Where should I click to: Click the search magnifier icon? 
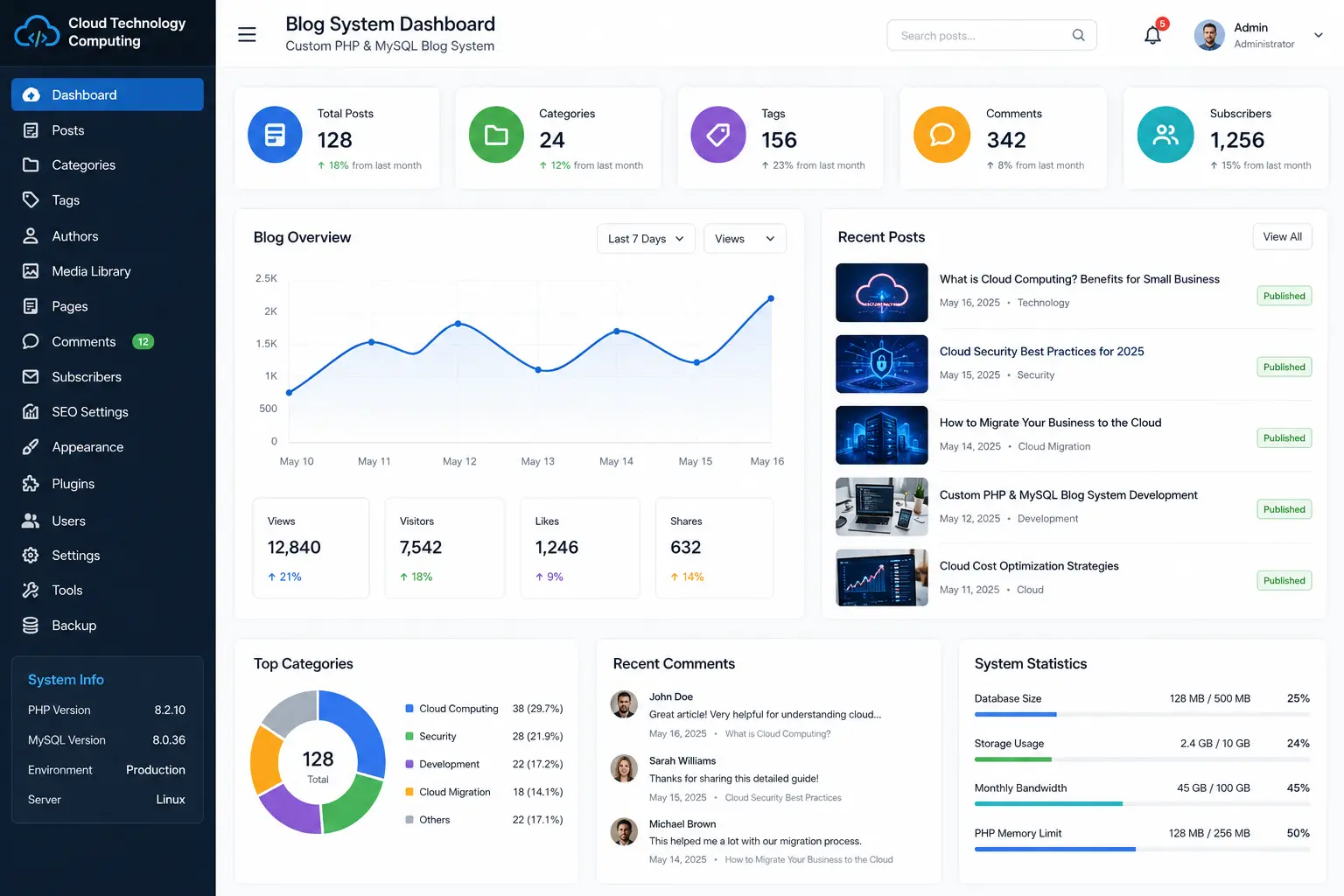pyautogui.click(x=1078, y=35)
